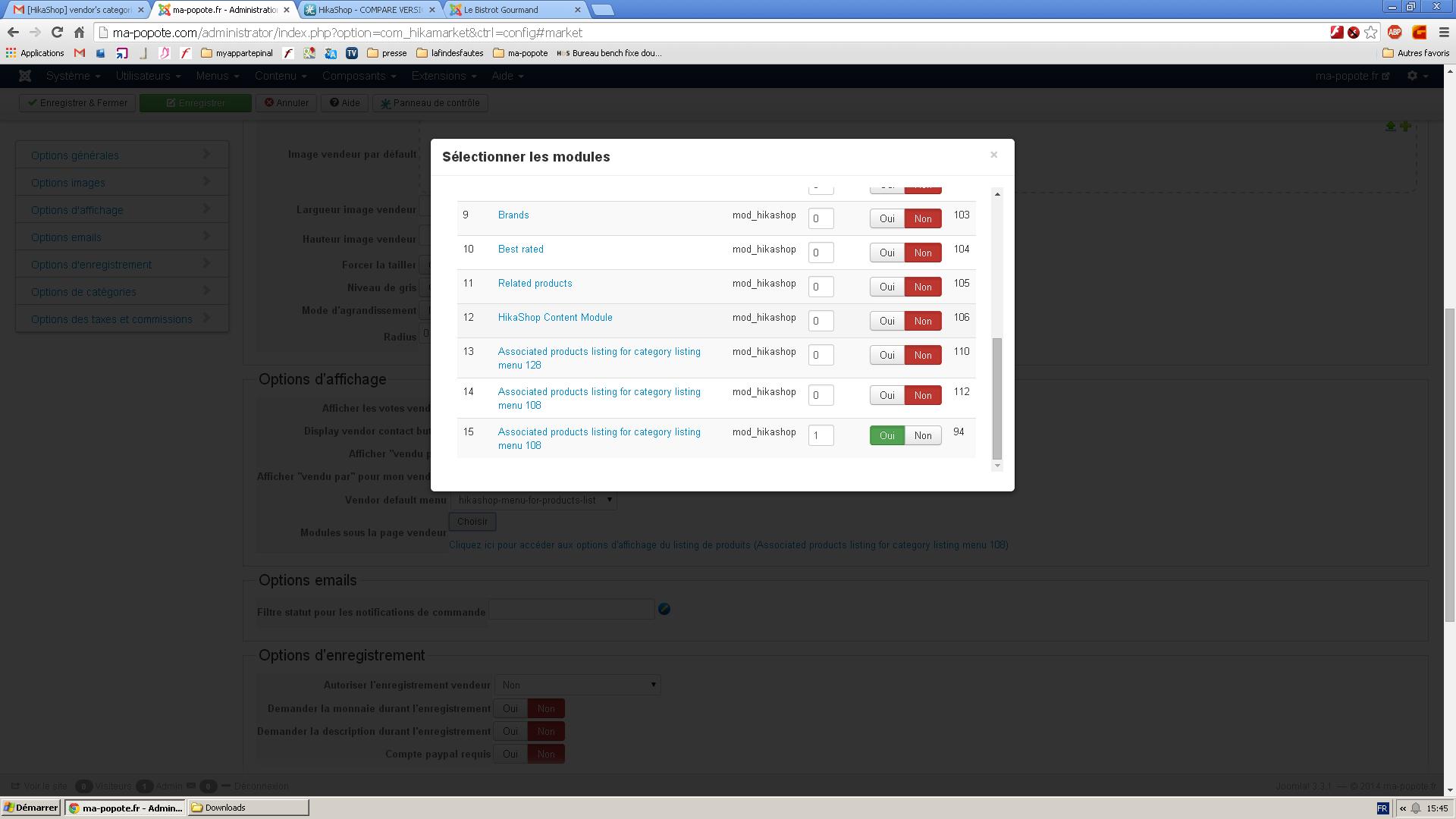1456x819 pixels.
Task: Click the Choisir button
Action: click(x=472, y=522)
